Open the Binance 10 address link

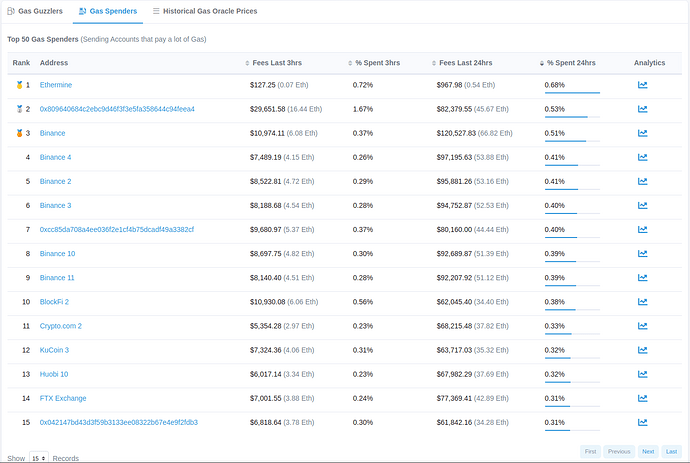pos(57,254)
